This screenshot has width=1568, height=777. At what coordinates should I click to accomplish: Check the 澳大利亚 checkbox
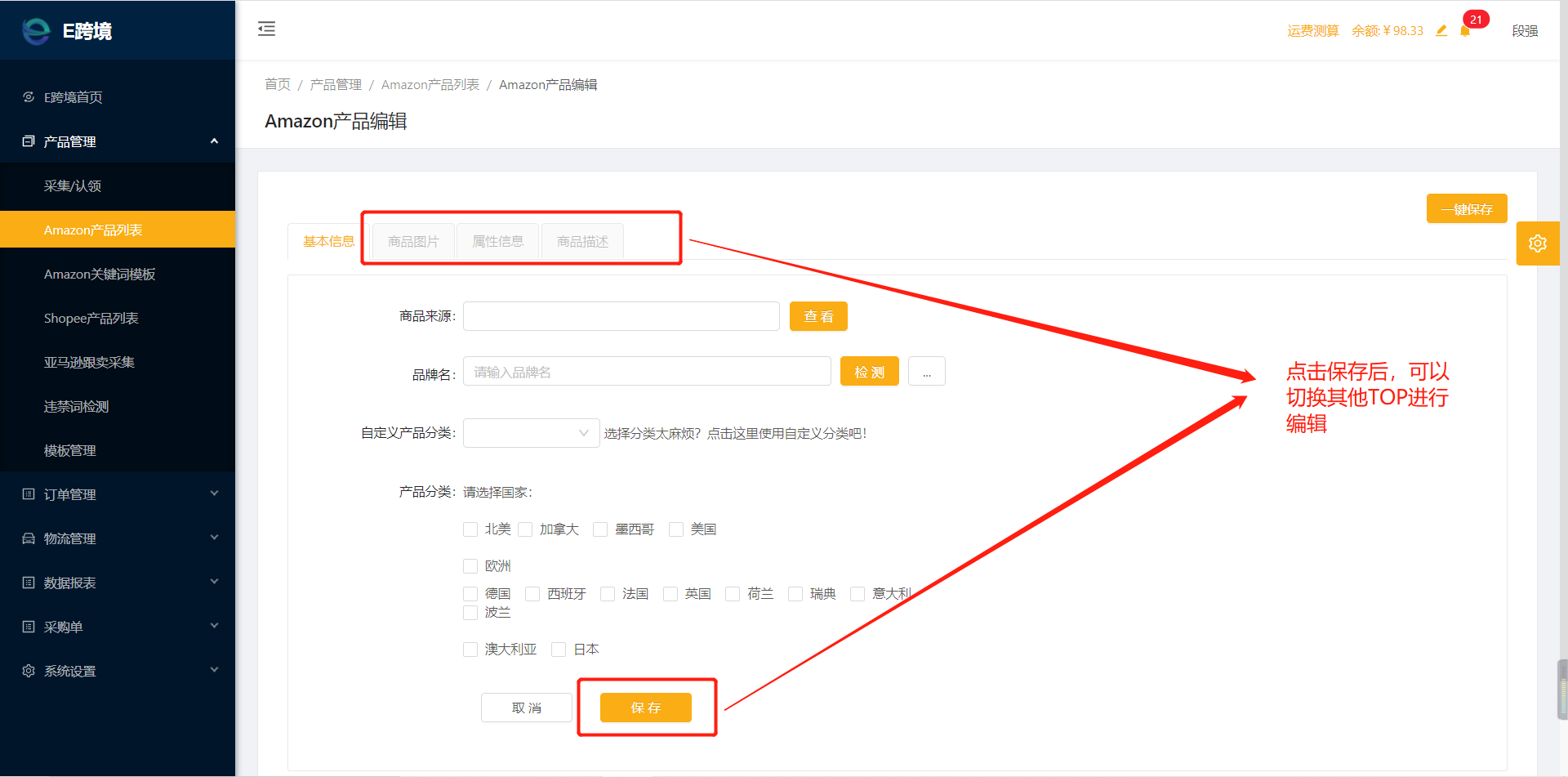pyautogui.click(x=470, y=650)
